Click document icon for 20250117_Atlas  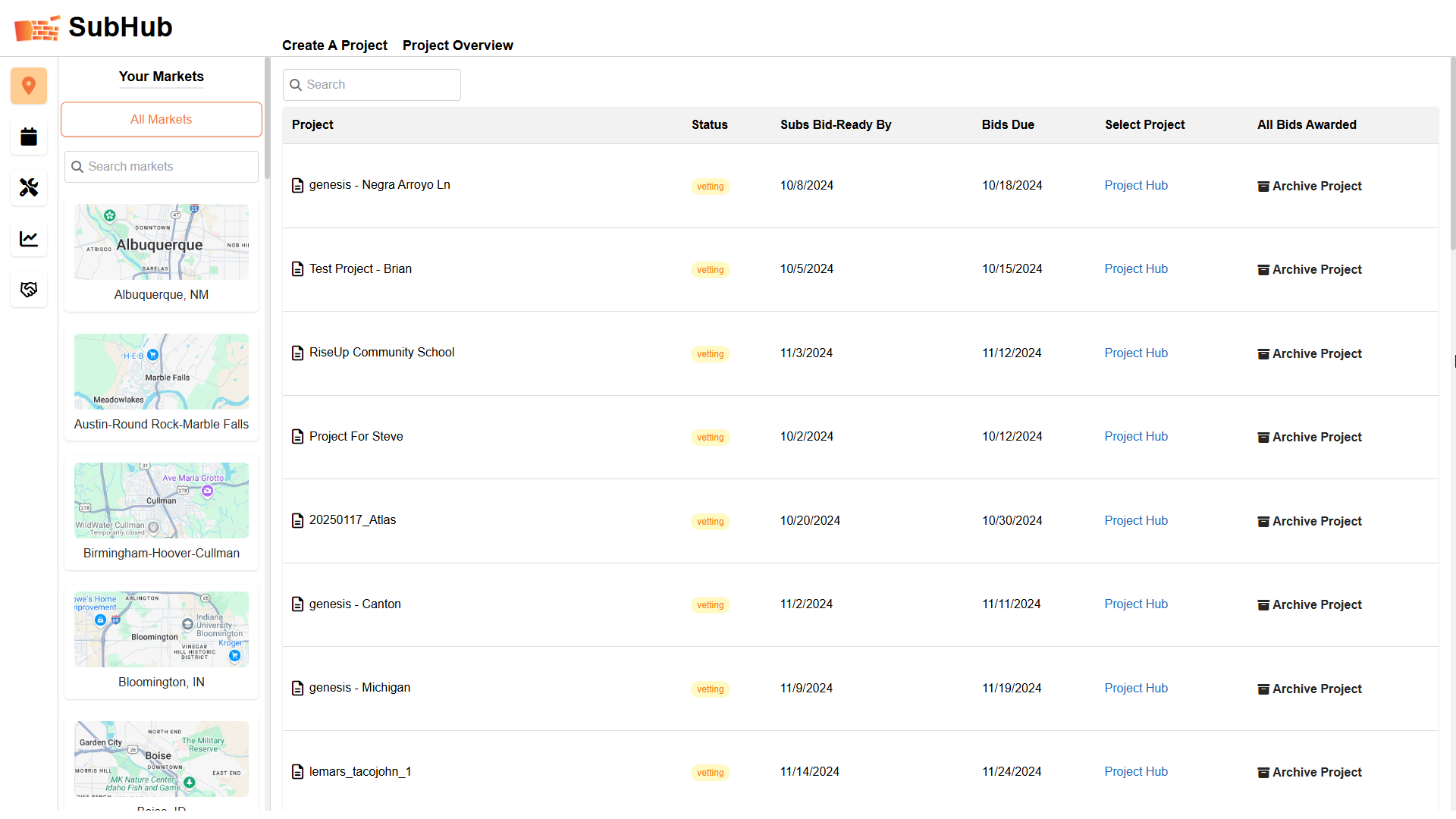point(298,521)
